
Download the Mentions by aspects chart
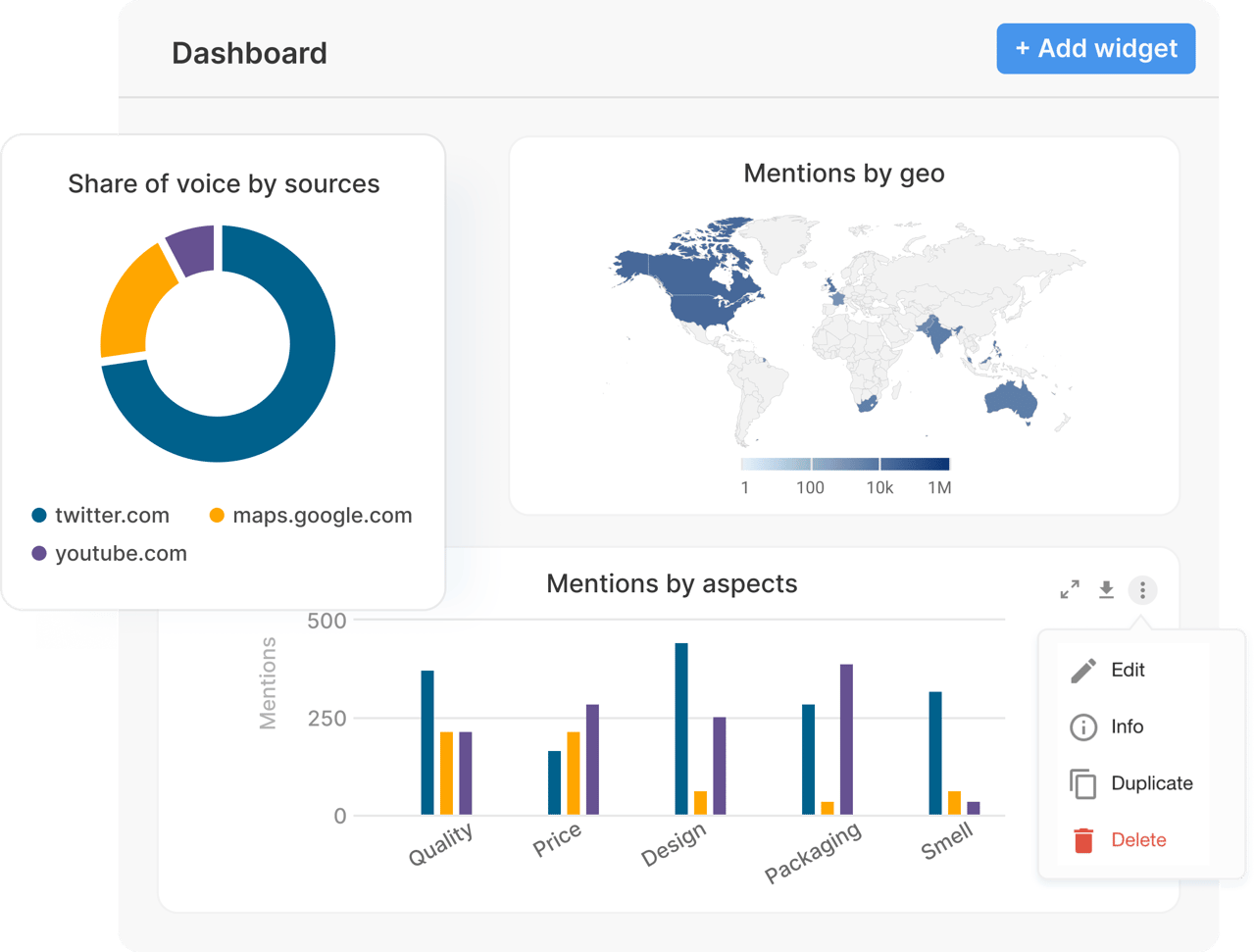point(1106,589)
